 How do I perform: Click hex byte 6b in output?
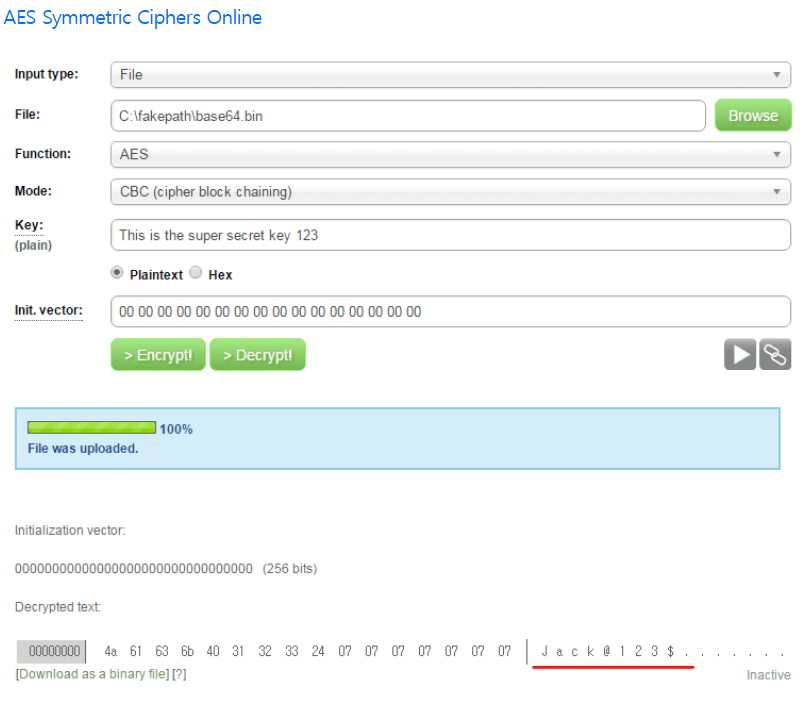(x=188, y=651)
